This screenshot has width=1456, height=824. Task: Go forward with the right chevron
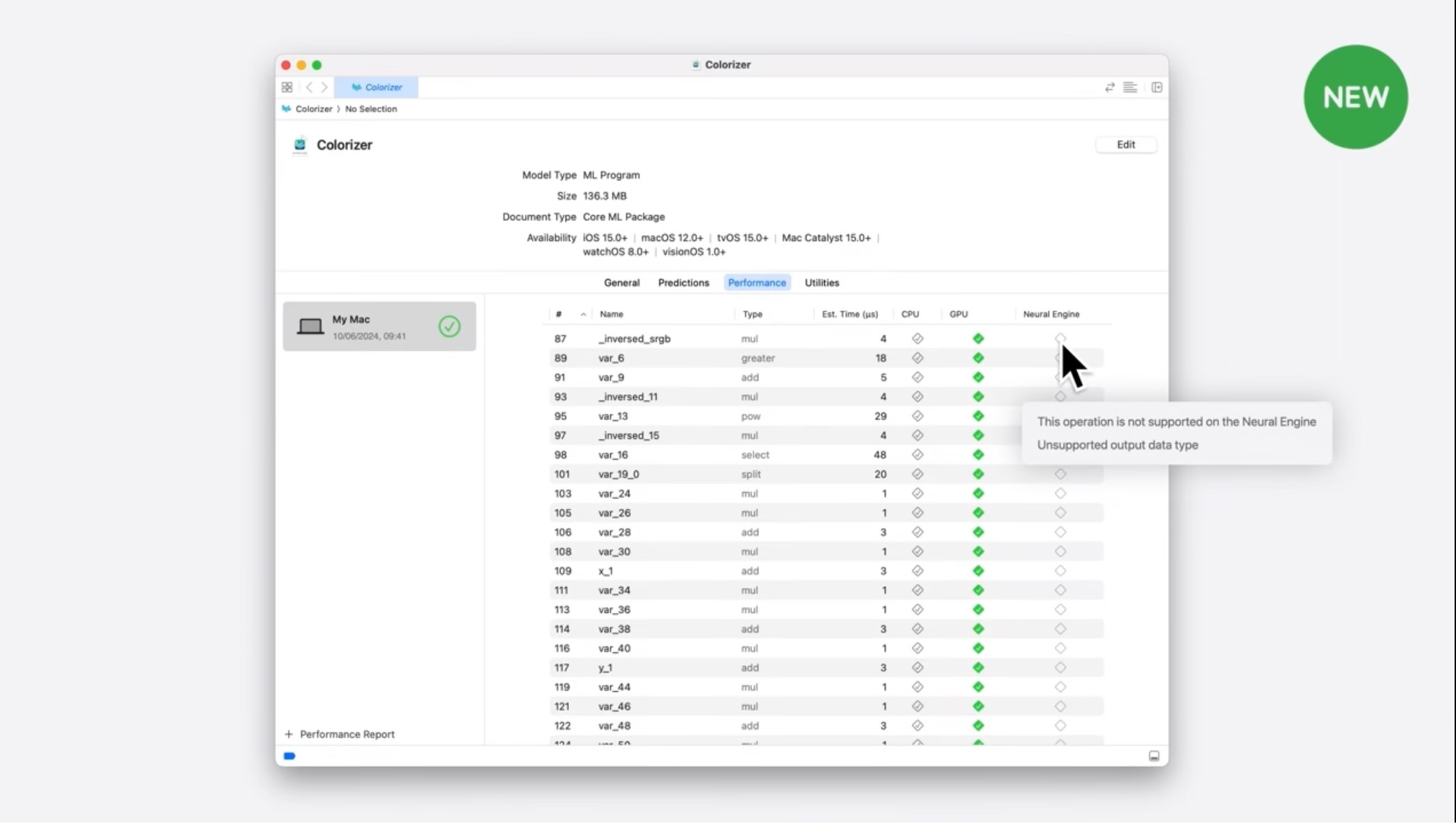click(x=324, y=87)
